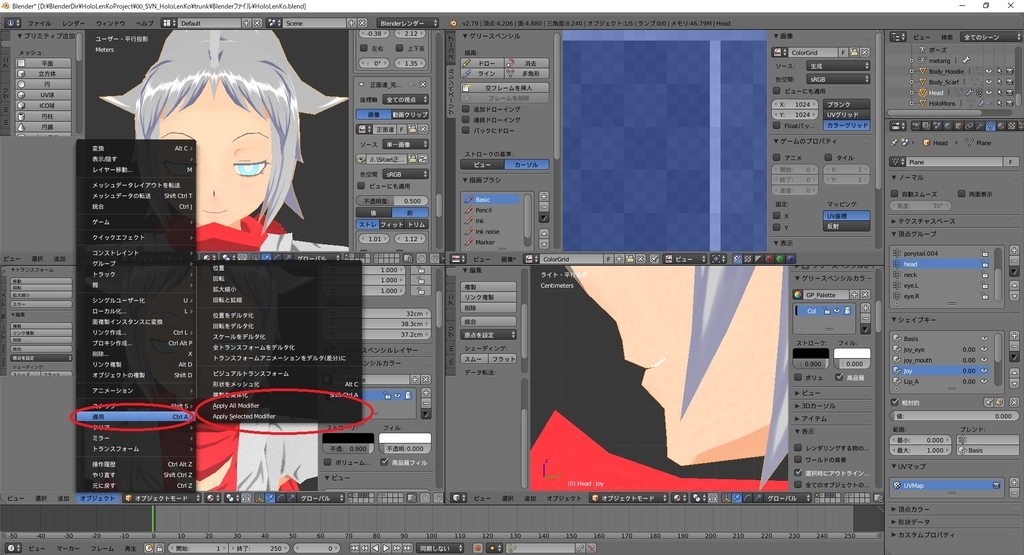Select the Pencil drawing brush
The image size is (1024, 555).
(x=491, y=210)
